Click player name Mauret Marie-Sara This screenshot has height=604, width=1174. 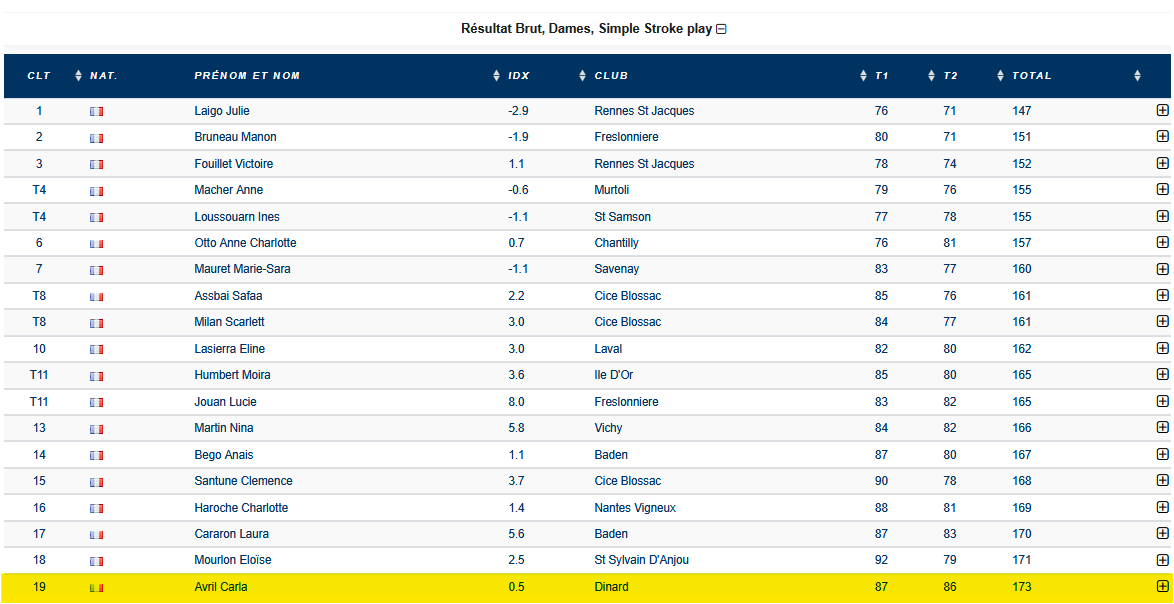click(x=242, y=269)
